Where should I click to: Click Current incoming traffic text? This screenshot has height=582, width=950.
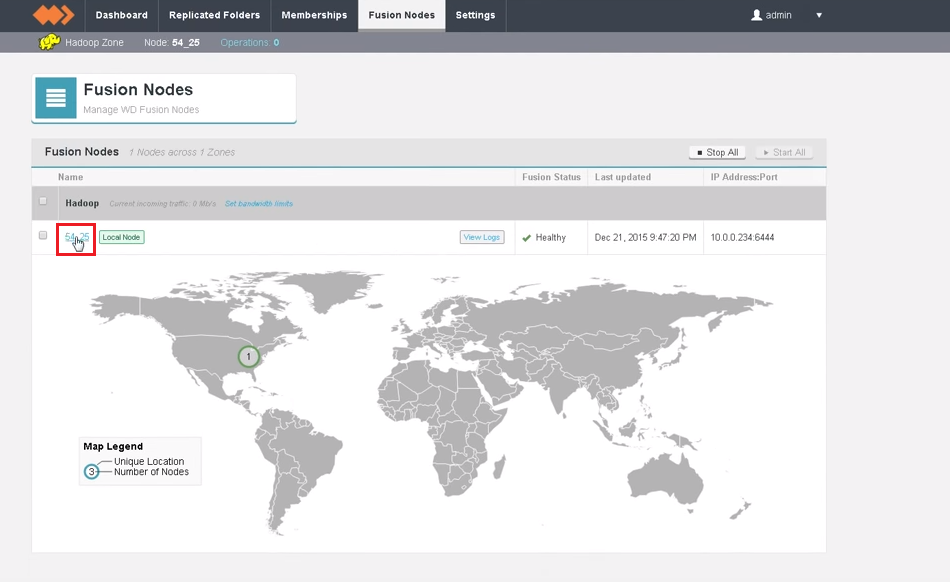[162, 203]
